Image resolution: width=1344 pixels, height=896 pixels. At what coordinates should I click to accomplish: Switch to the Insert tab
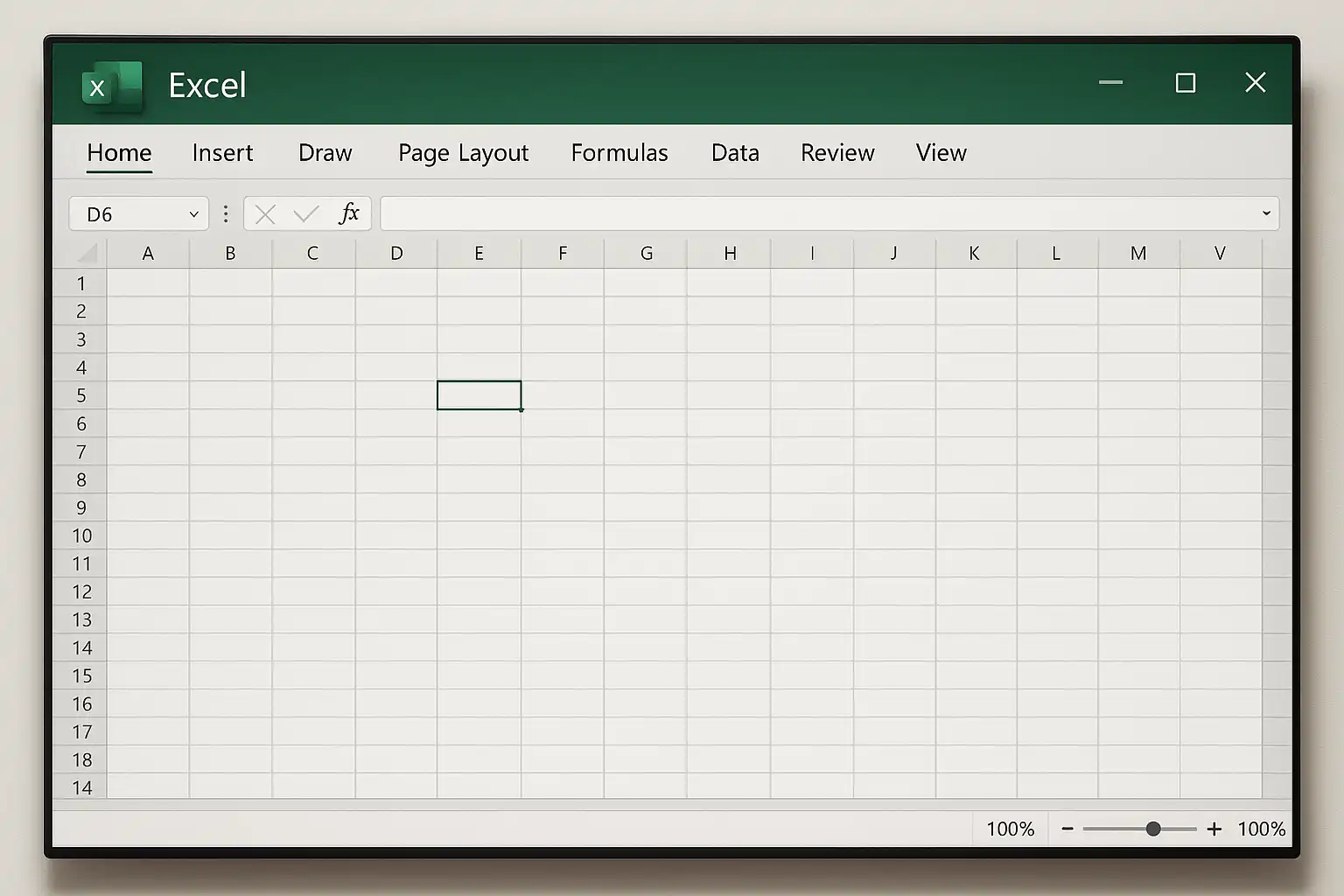tap(222, 153)
